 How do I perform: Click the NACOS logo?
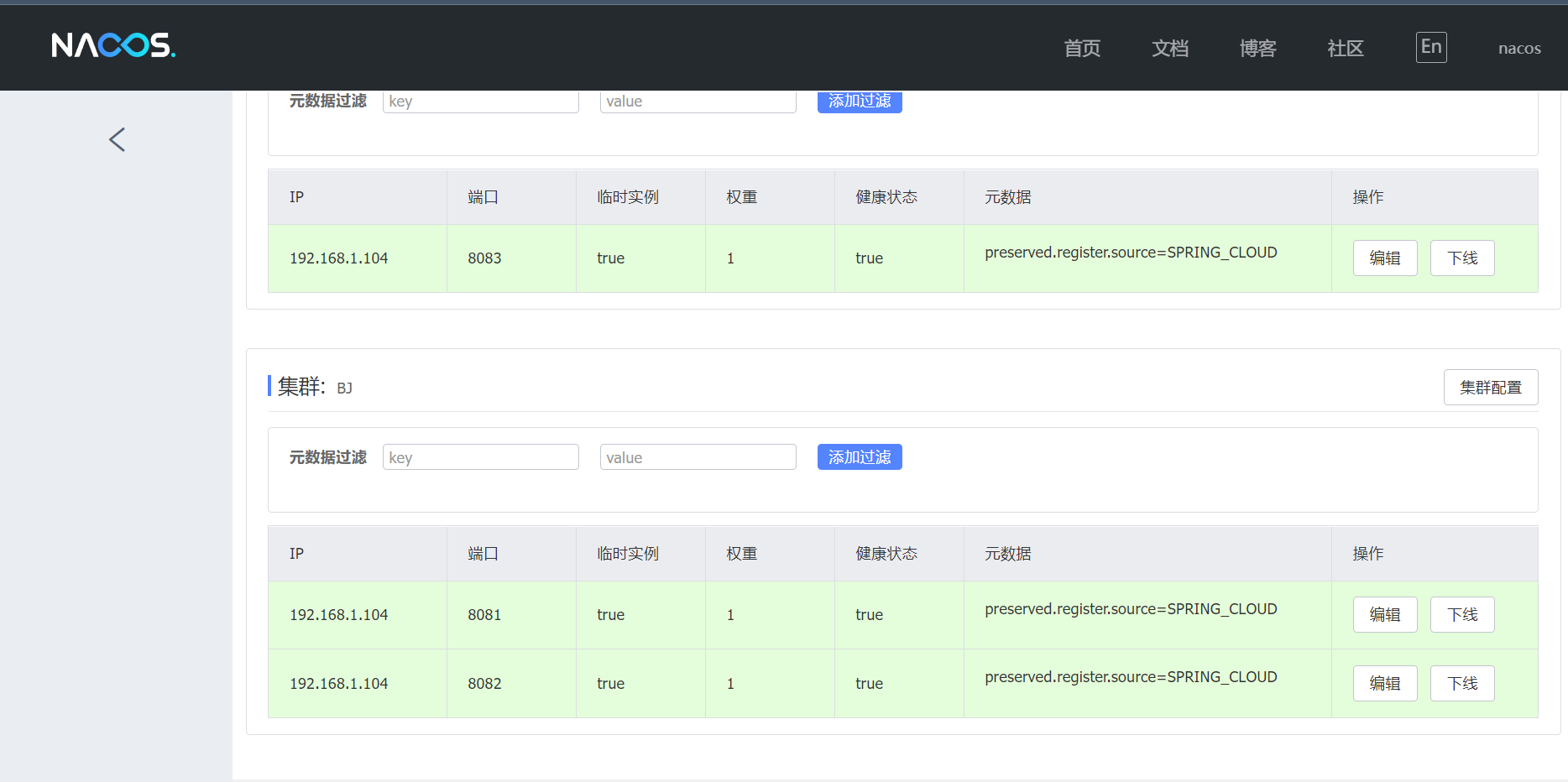pyautogui.click(x=113, y=45)
